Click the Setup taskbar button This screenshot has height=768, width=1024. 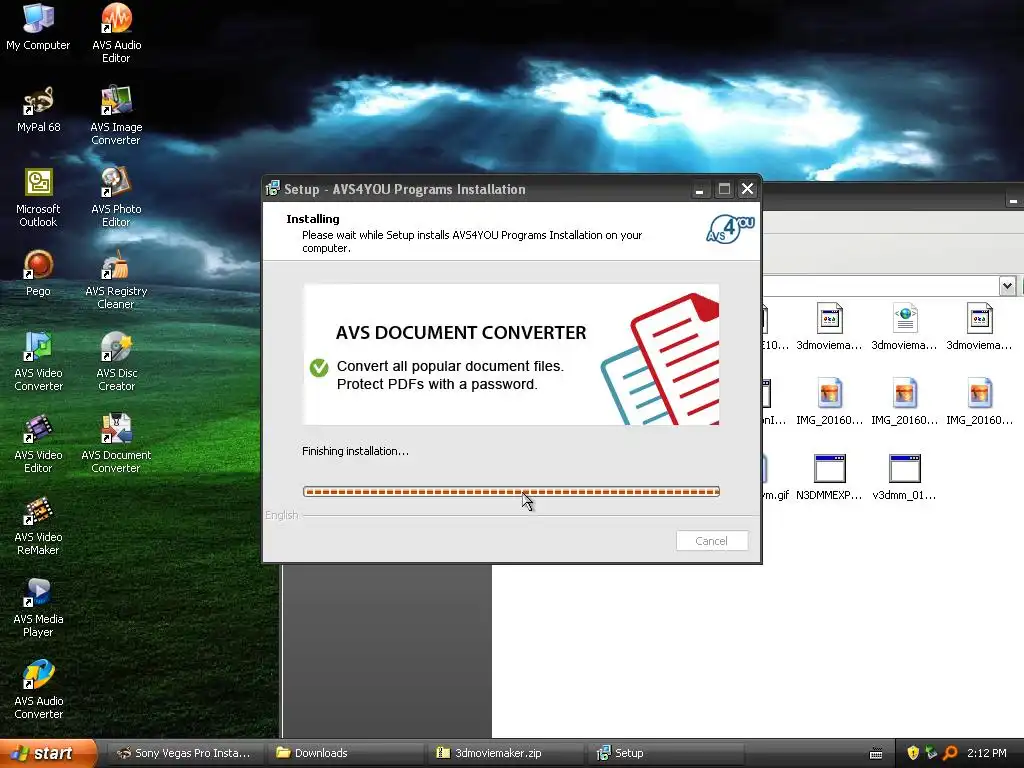click(x=666, y=753)
